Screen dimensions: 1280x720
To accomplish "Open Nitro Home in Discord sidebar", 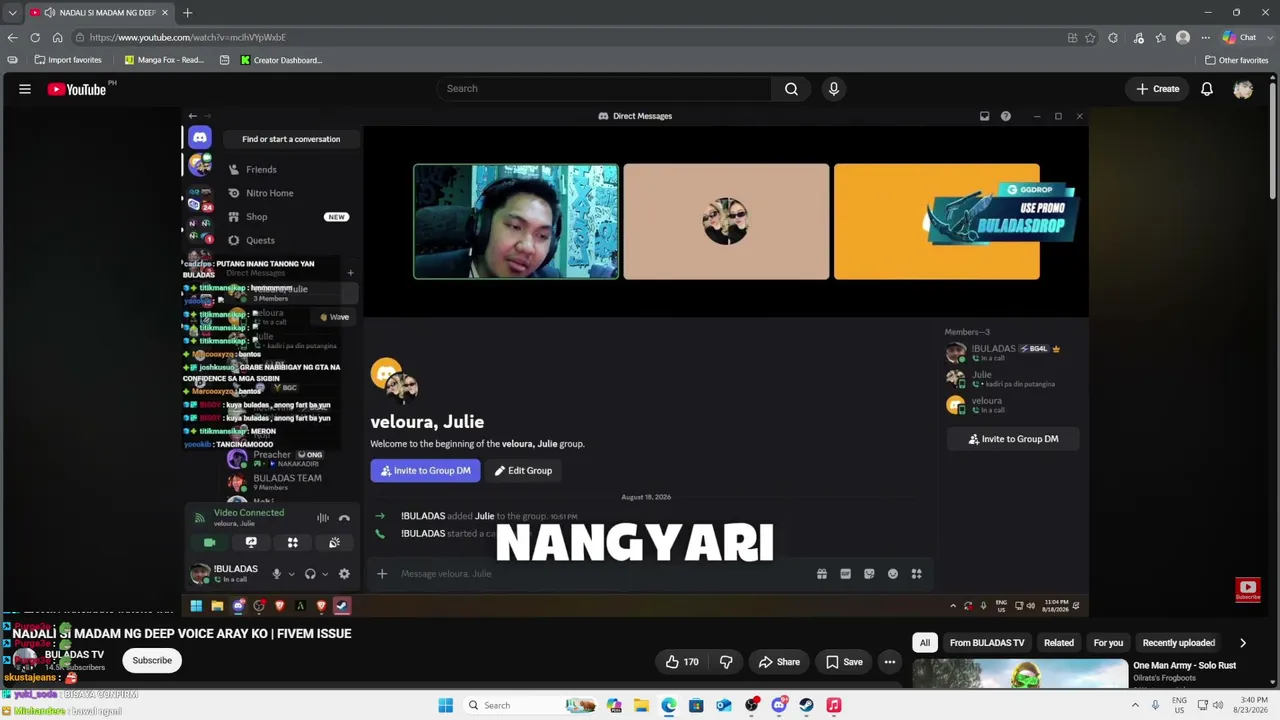I will (x=270, y=193).
